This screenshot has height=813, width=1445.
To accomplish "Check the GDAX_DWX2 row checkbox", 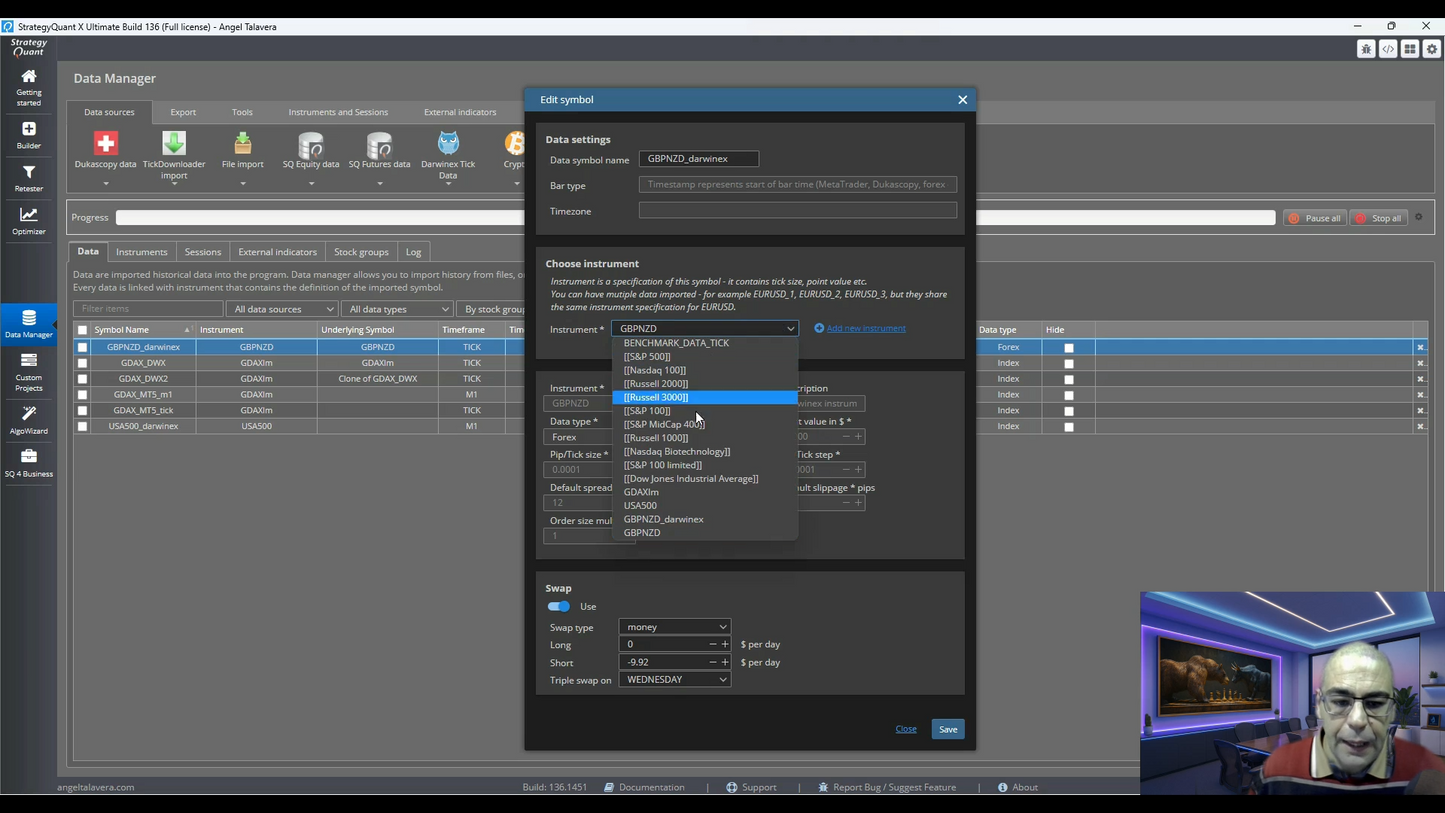I will click(x=82, y=379).
